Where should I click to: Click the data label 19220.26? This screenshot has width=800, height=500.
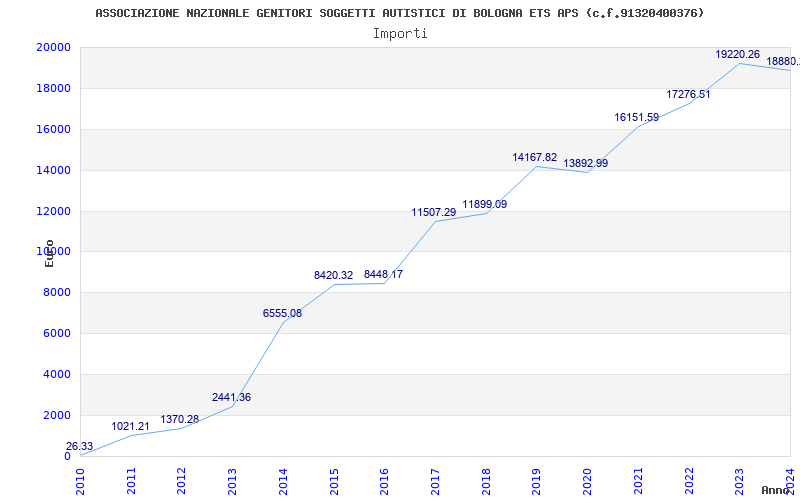pyautogui.click(x=738, y=55)
